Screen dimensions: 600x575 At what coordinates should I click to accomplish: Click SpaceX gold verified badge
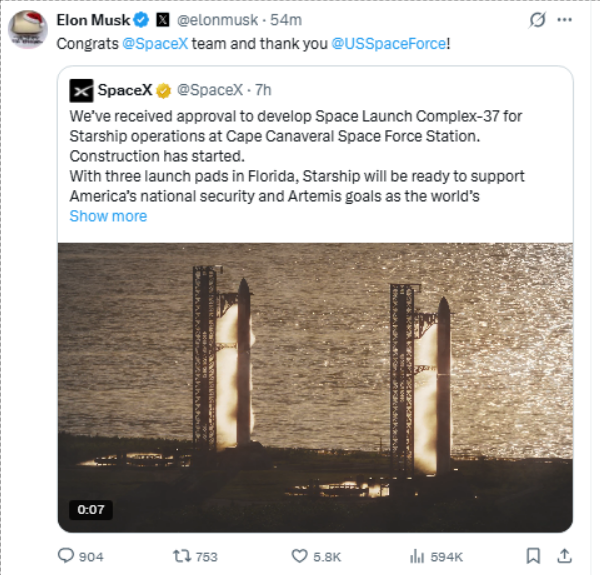(165, 90)
